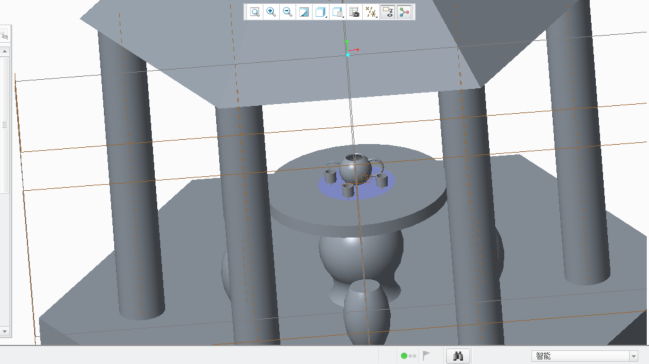Click the left panel scroll-up arrow
The height and width of the screenshot is (364, 649).
point(5,51)
